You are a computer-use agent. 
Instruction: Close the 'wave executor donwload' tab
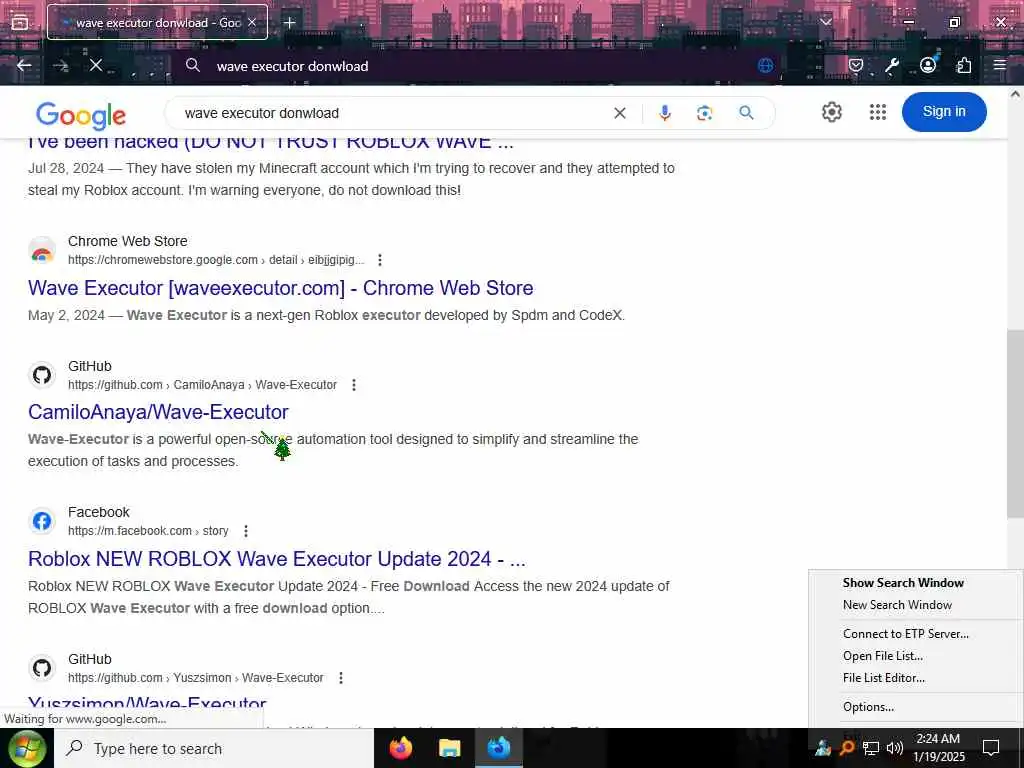pos(252,22)
